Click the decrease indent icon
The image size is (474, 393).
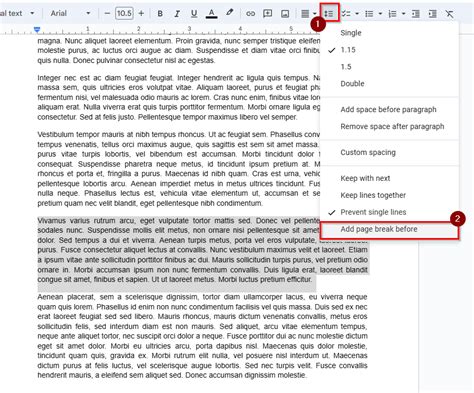pos(416,13)
